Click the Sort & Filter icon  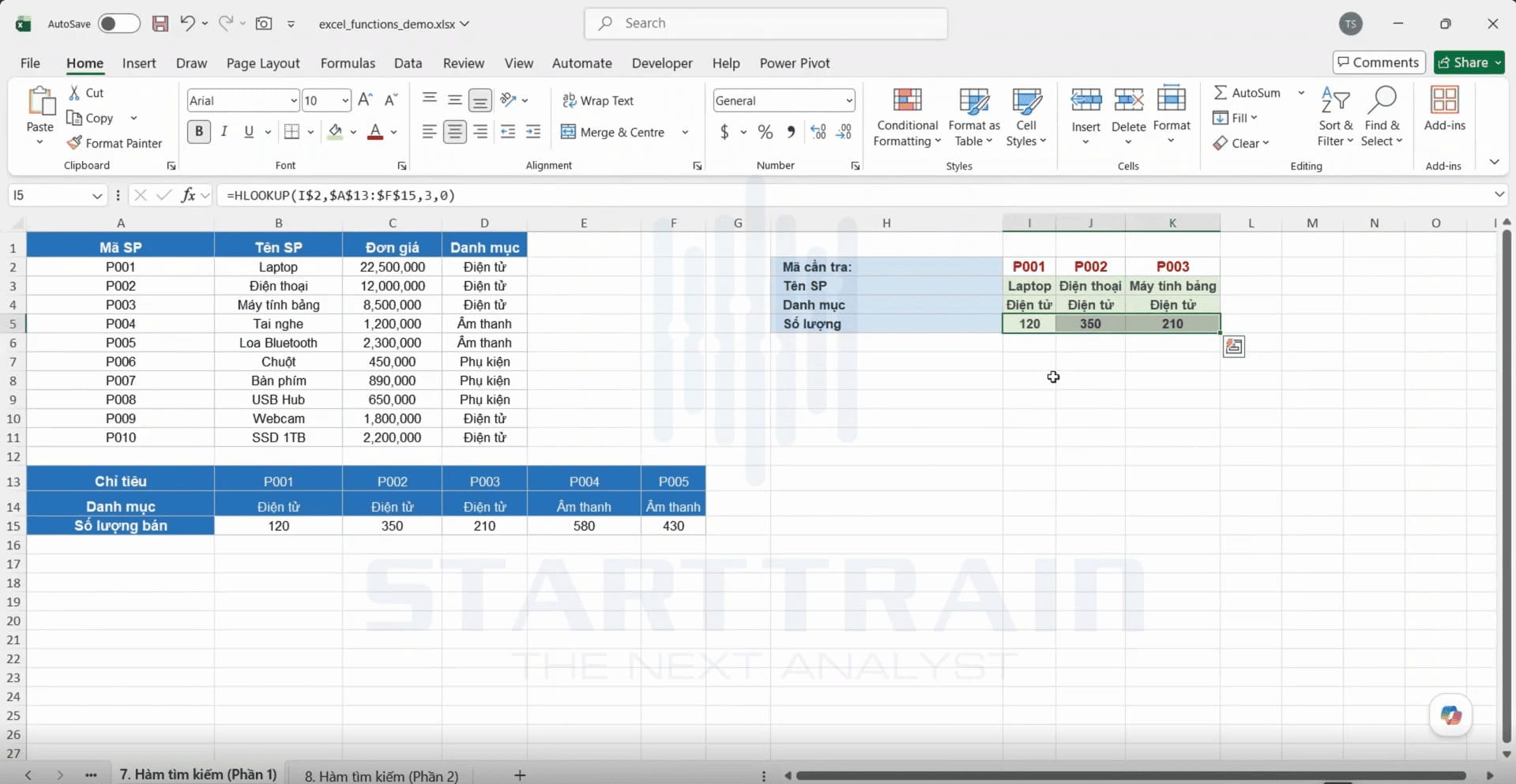click(x=1335, y=100)
